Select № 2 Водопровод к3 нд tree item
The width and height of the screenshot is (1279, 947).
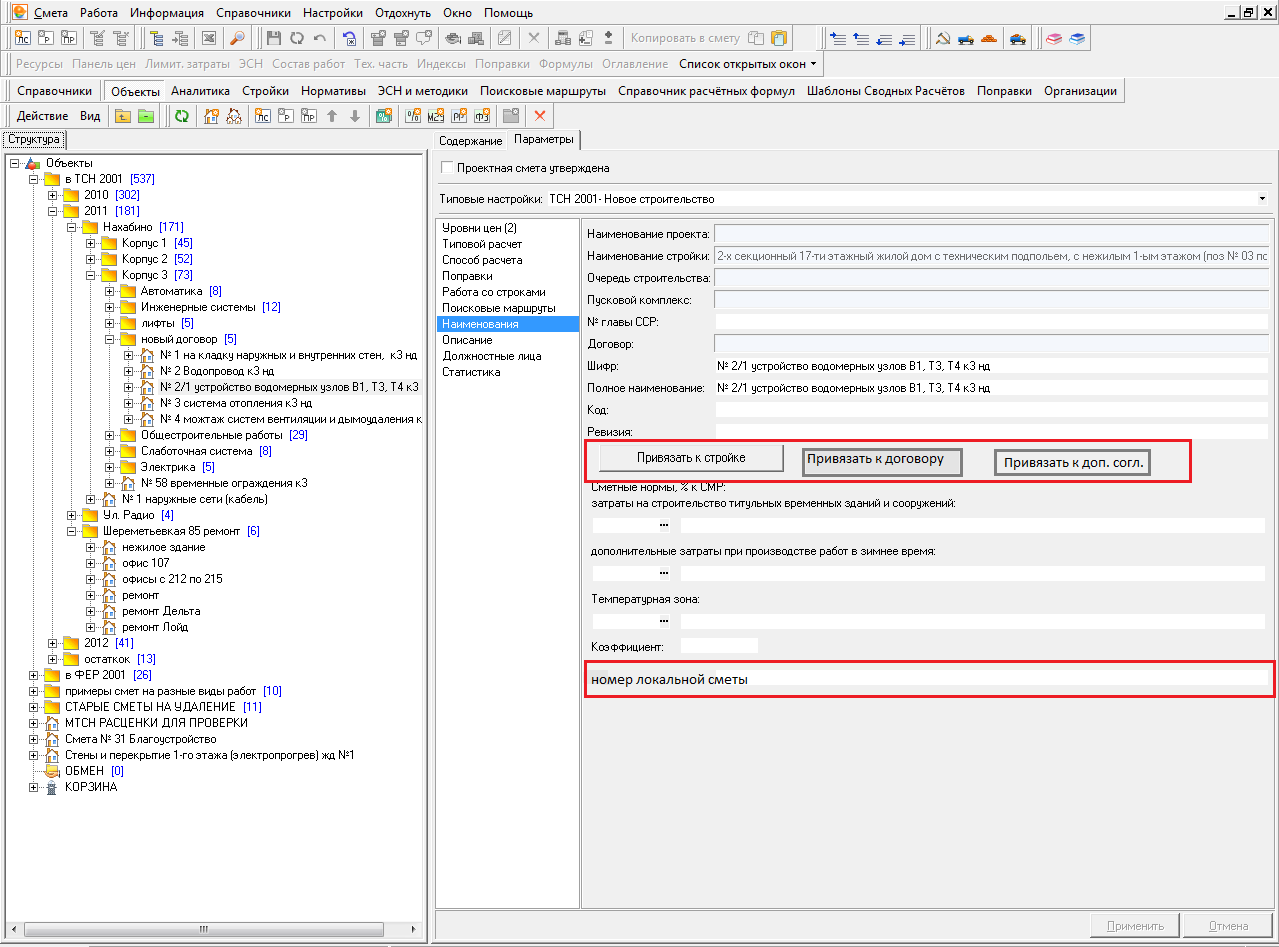tap(217, 371)
